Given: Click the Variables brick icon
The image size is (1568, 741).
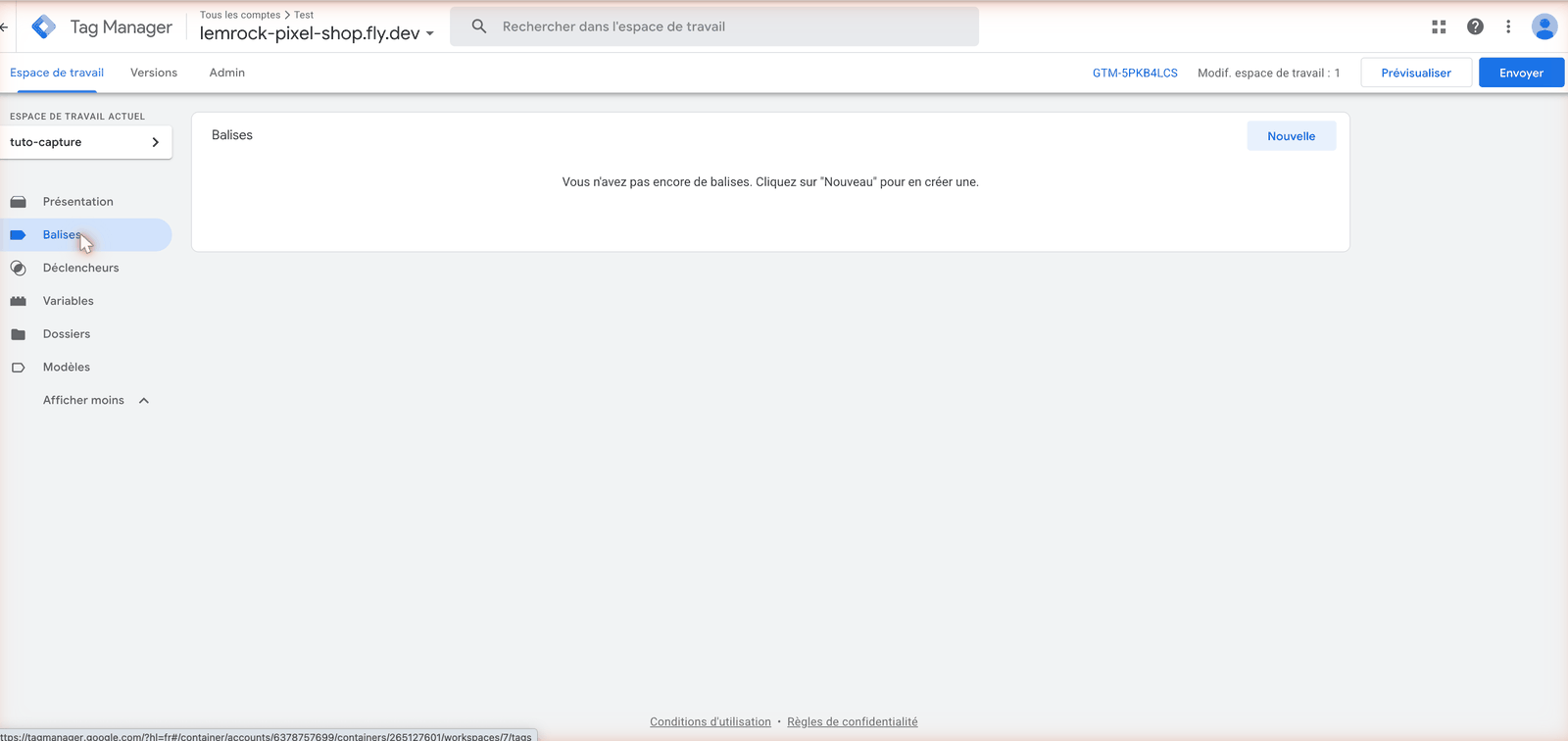Looking at the screenshot, I should click(18, 301).
